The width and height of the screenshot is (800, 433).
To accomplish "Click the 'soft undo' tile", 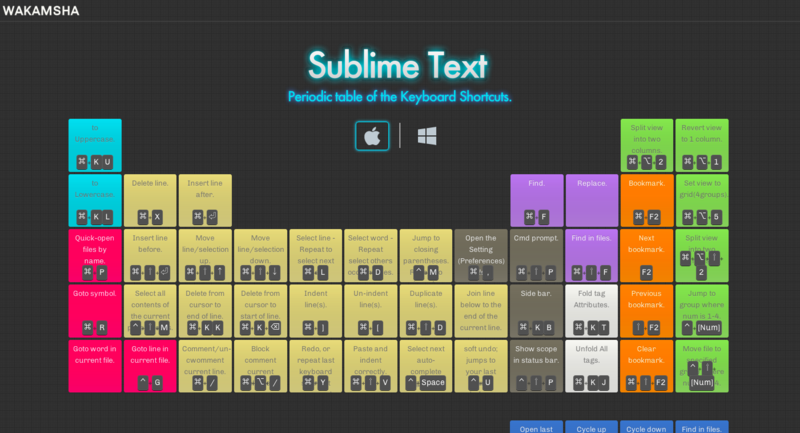I will tap(481, 366).
